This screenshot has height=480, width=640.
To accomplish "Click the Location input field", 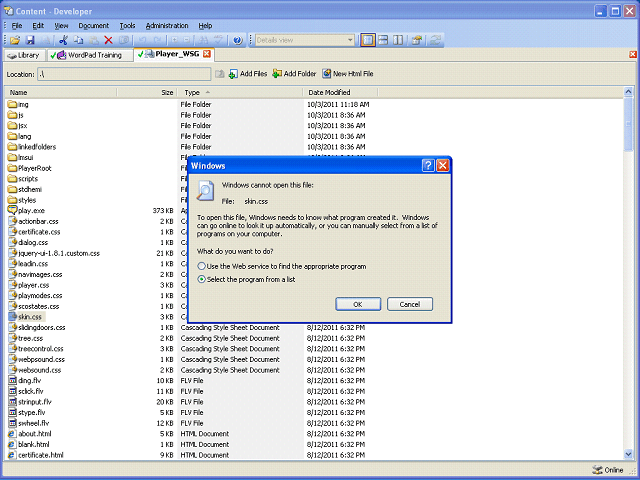I will (124, 74).
